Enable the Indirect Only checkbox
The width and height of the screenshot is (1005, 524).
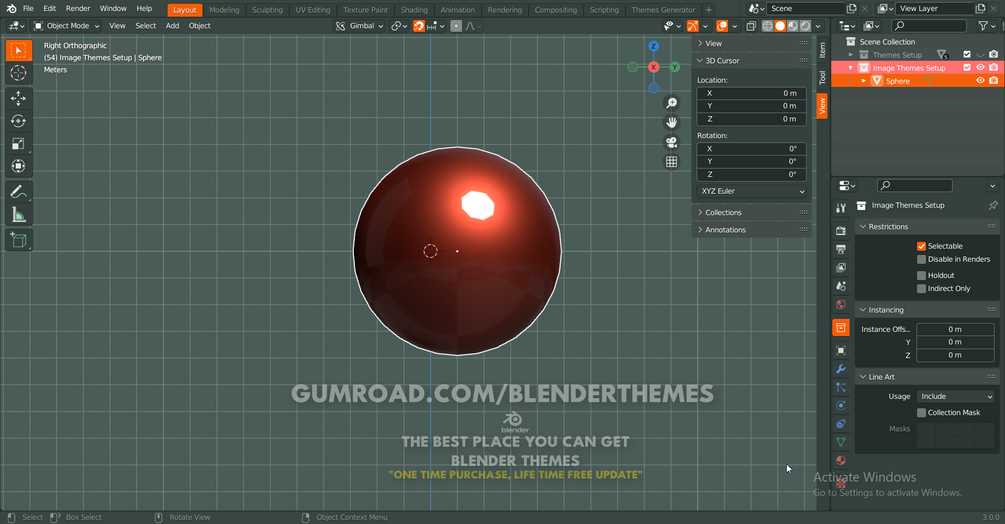coord(921,289)
